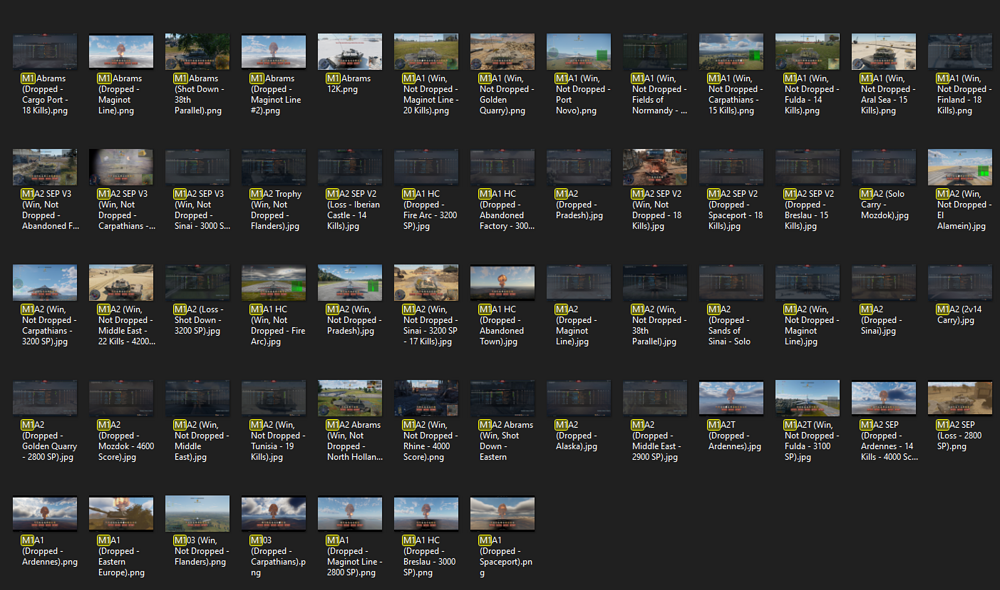Select the M1A2 (Dropped - Pradesh).jpg thumbnail
The image size is (1000, 590).
(578, 167)
